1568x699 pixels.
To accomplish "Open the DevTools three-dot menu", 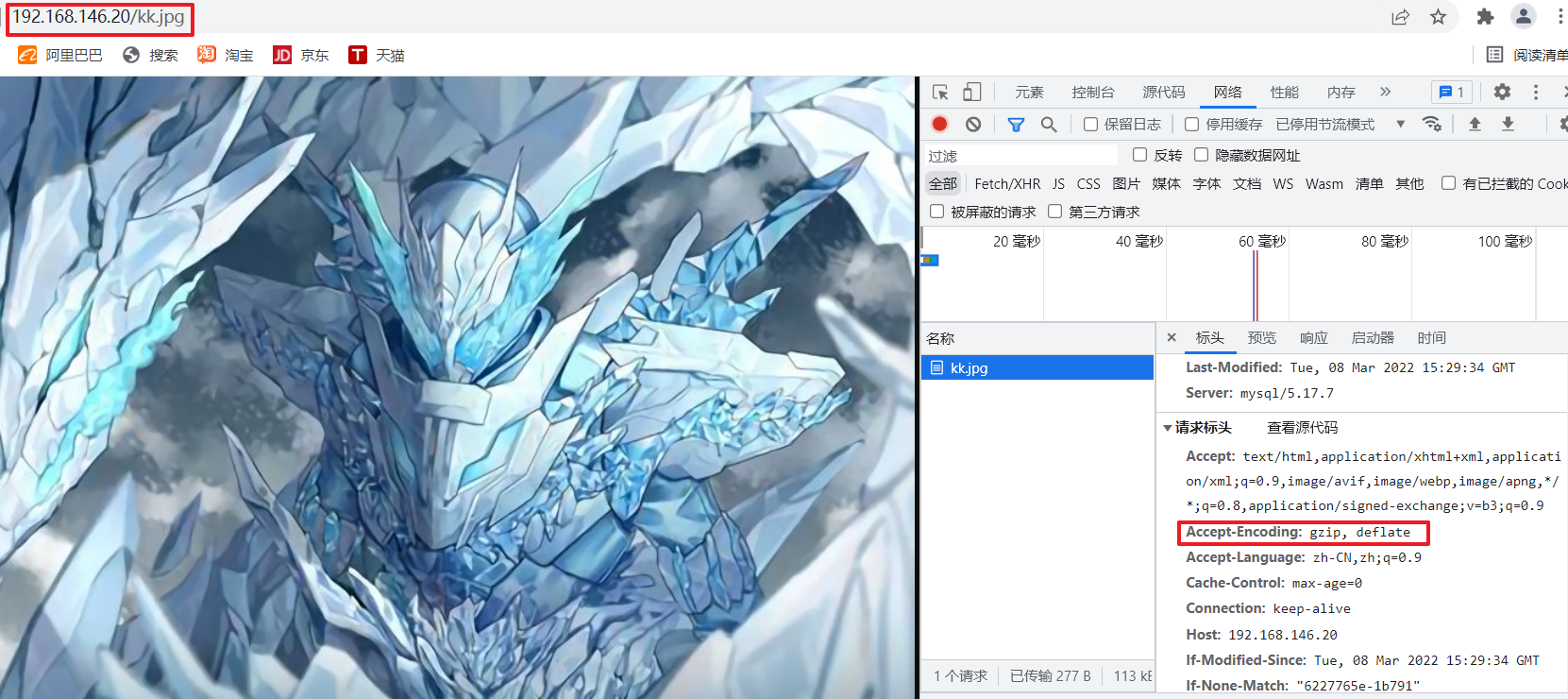I will [1536, 92].
